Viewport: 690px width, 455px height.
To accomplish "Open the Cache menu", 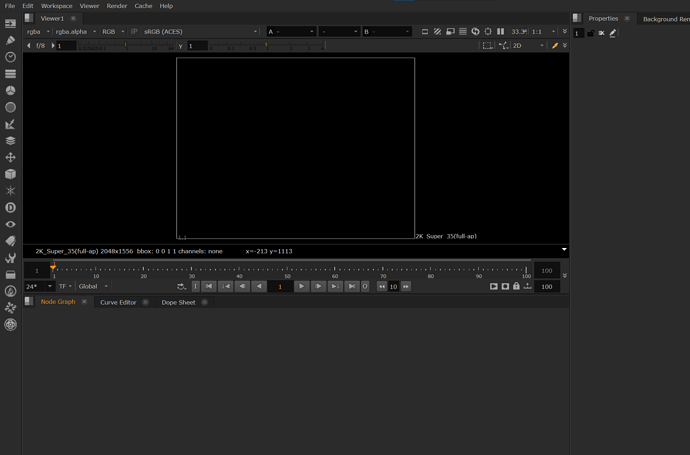I will pyautogui.click(x=143, y=6).
